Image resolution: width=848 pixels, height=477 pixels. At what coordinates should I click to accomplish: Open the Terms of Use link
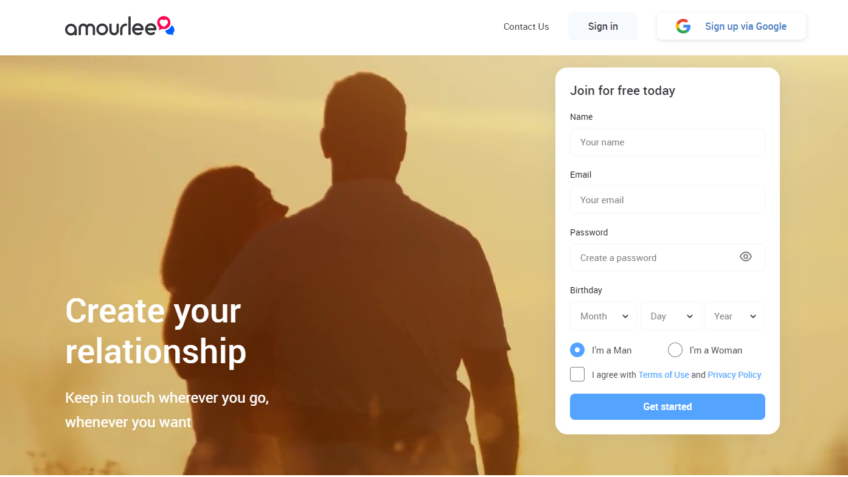664,375
